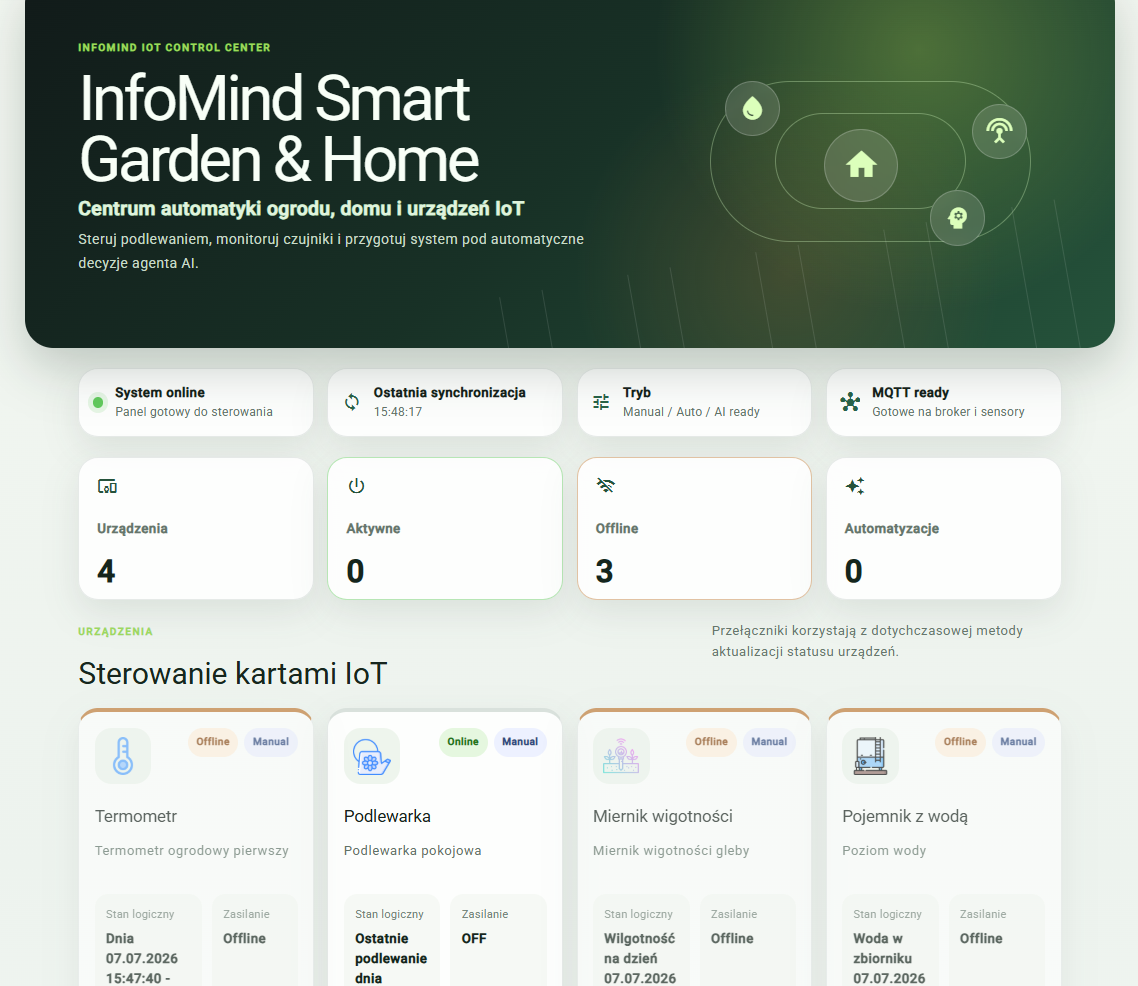Image resolution: width=1138 pixels, height=986 pixels.
Task: Click the Podlewarka card title
Action: pos(387,816)
